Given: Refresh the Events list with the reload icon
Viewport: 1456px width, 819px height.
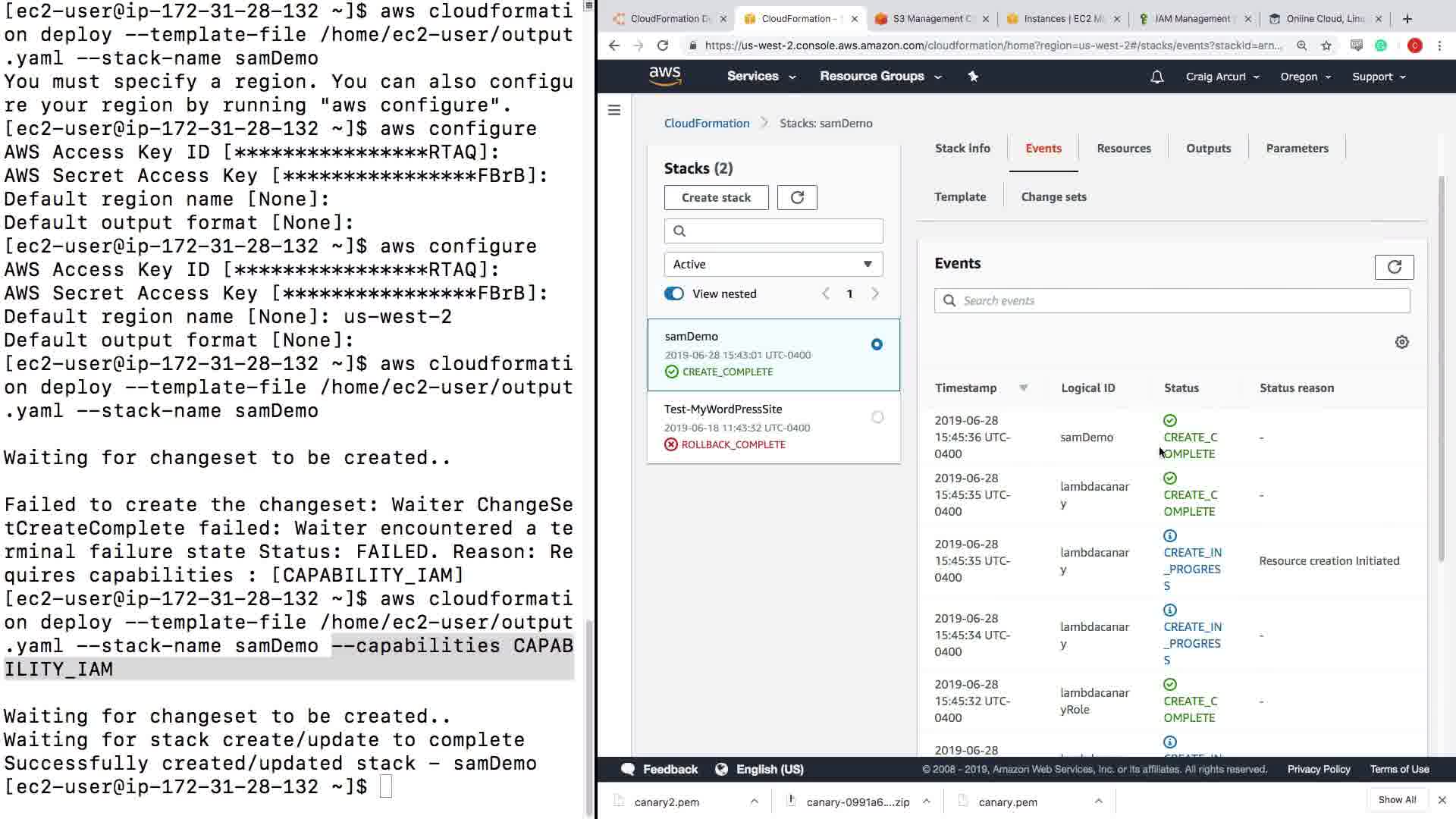Looking at the screenshot, I should click(1394, 267).
